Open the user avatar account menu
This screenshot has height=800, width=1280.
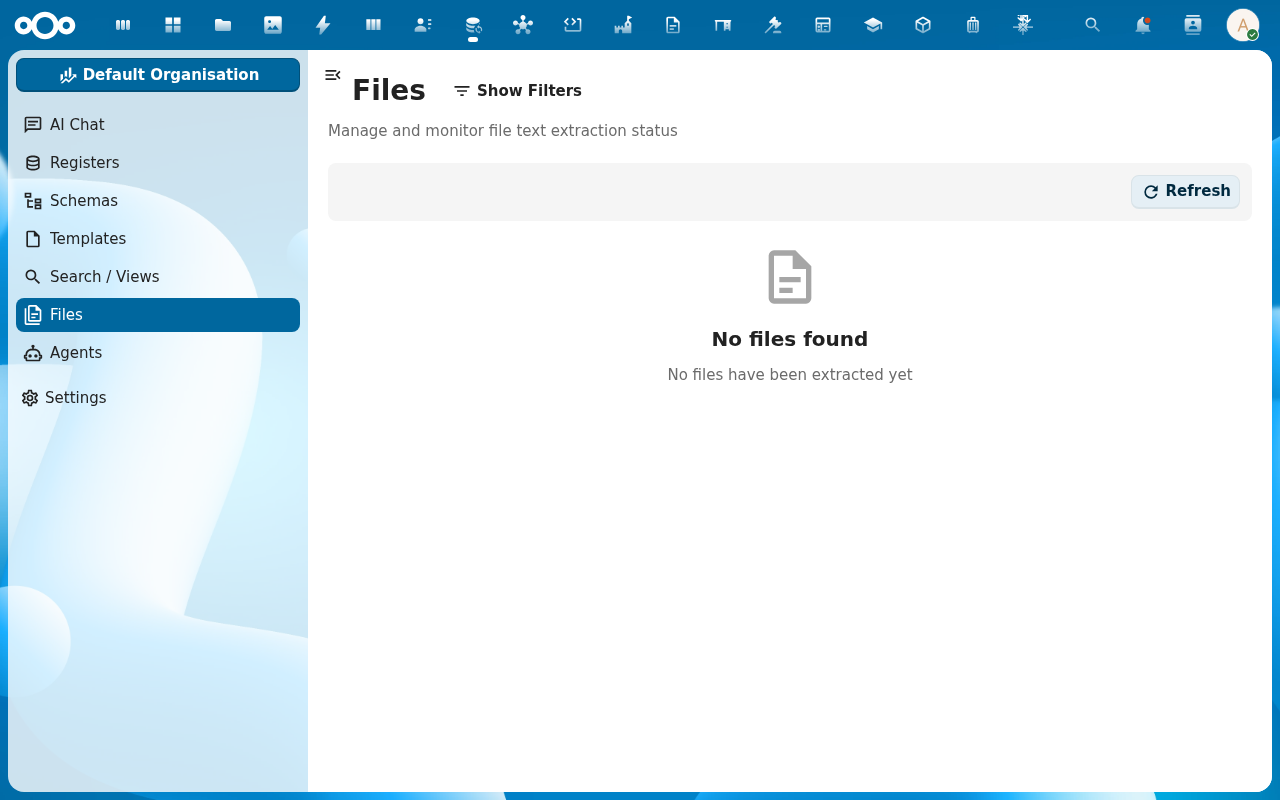coord(1243,25)
